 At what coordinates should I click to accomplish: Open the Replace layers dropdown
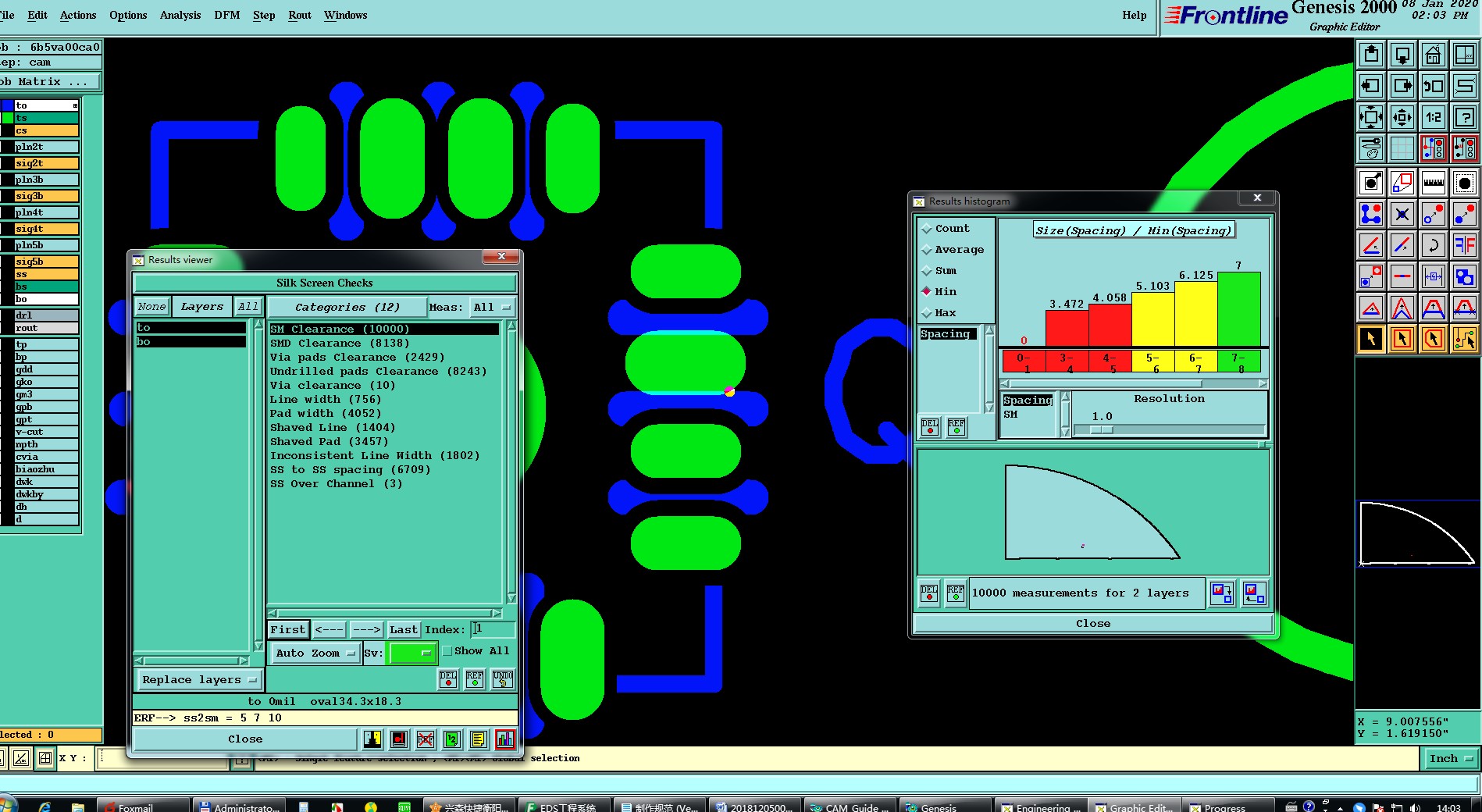(198, 679)
